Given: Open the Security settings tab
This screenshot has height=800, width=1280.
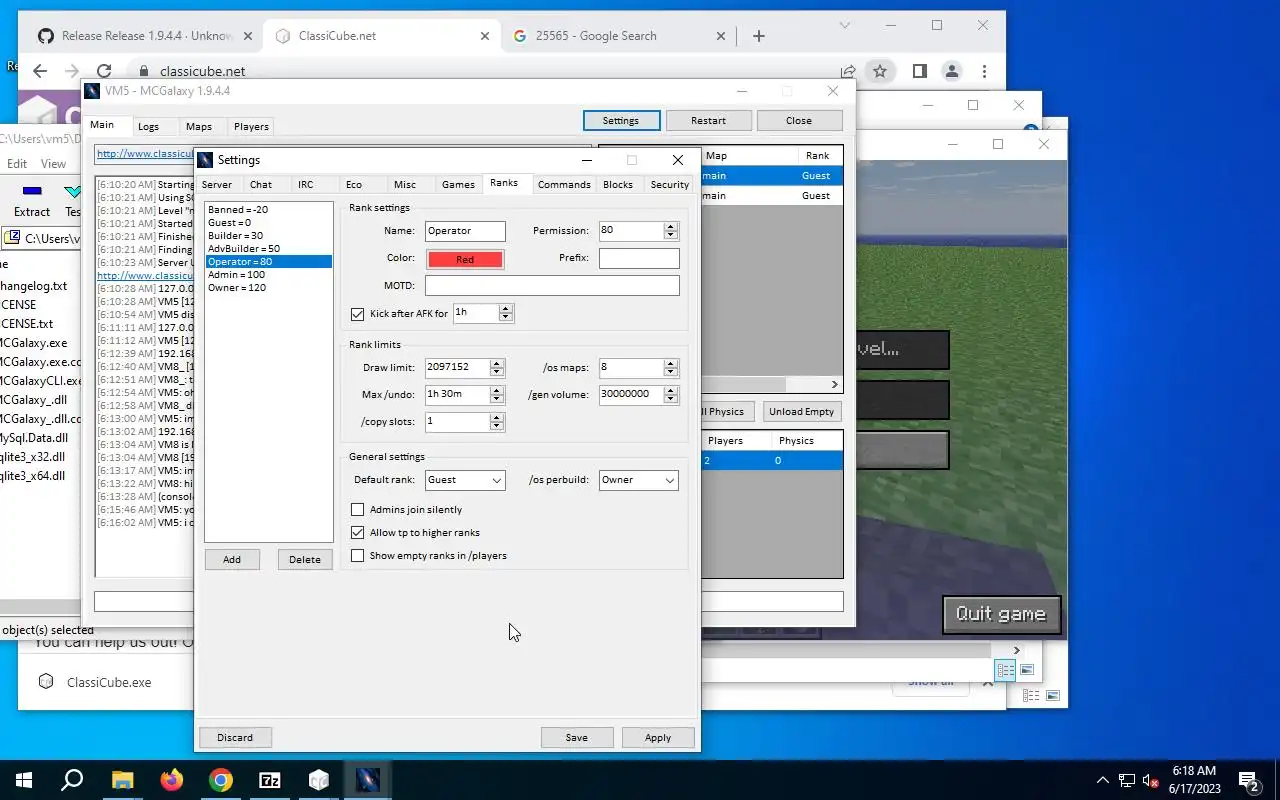Looking at the screenshot, I should click(669, 185).
